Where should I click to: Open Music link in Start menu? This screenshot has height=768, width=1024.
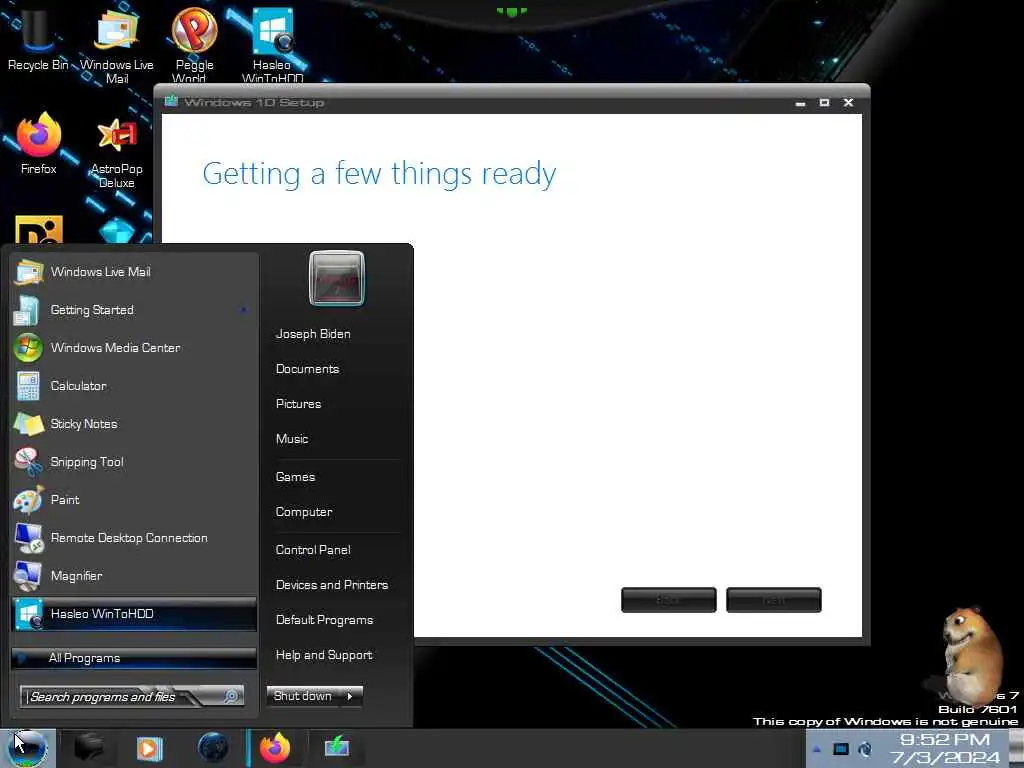pos(292,440)
